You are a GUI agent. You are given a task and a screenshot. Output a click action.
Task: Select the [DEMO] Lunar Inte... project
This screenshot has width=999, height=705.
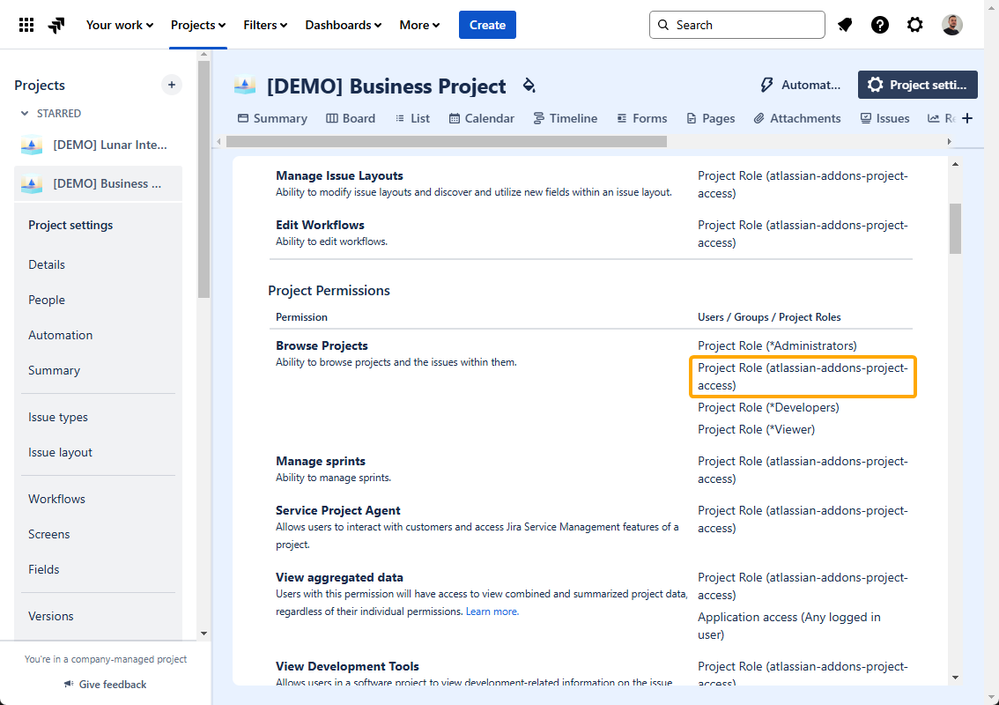98,145
